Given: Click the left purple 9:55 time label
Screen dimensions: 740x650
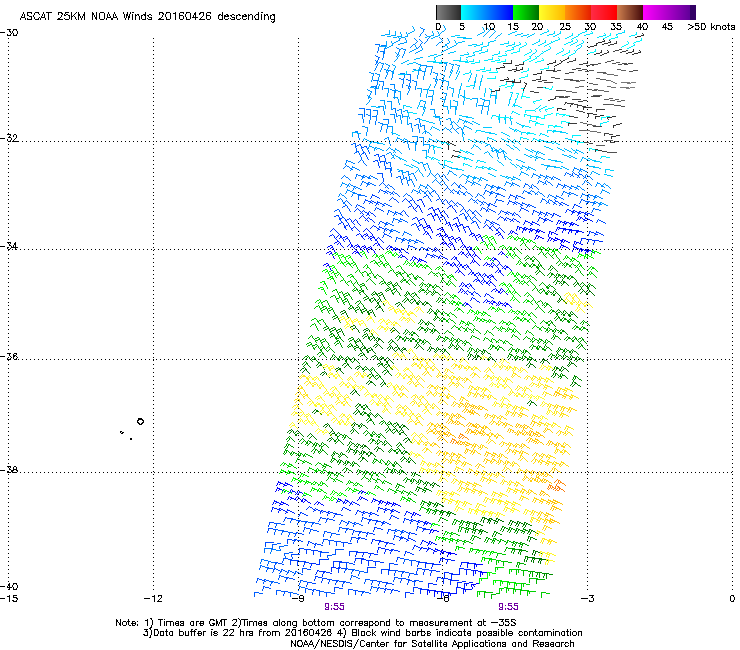Looking at the screenshot, I should point(334,607).
